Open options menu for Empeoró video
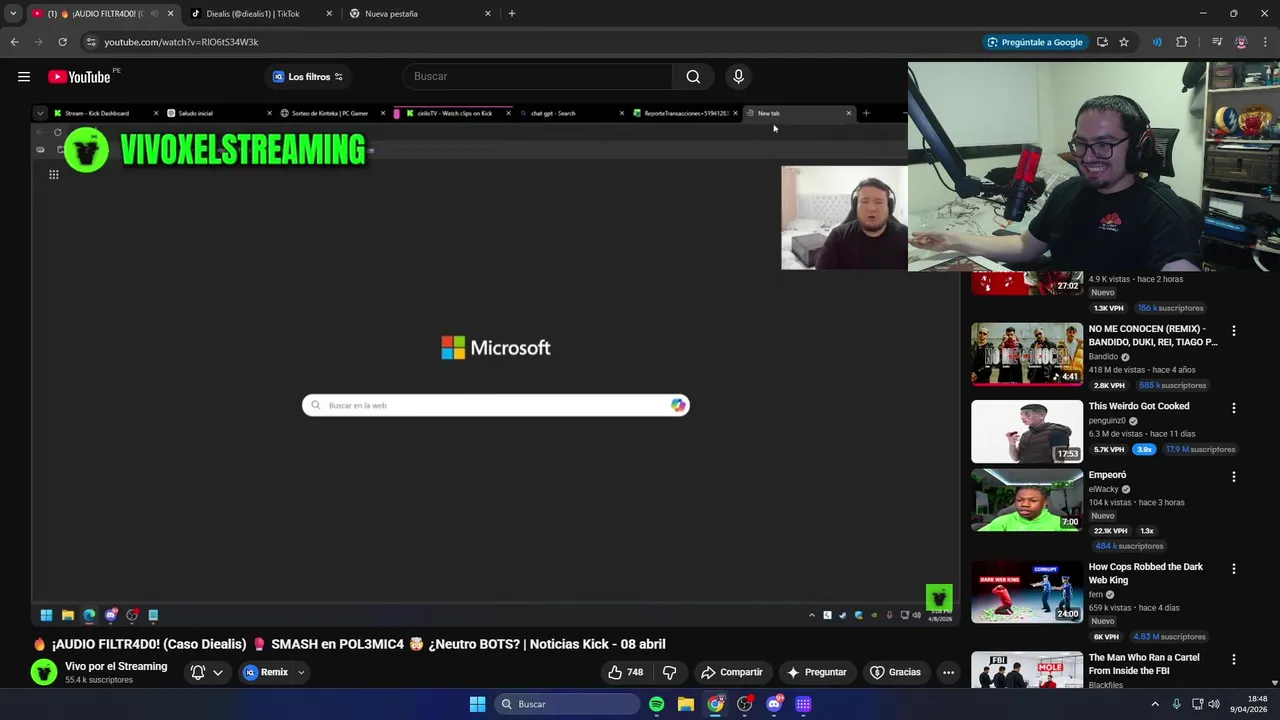This screenshot has height=720, width=1280. click(x=1233, y=477)
